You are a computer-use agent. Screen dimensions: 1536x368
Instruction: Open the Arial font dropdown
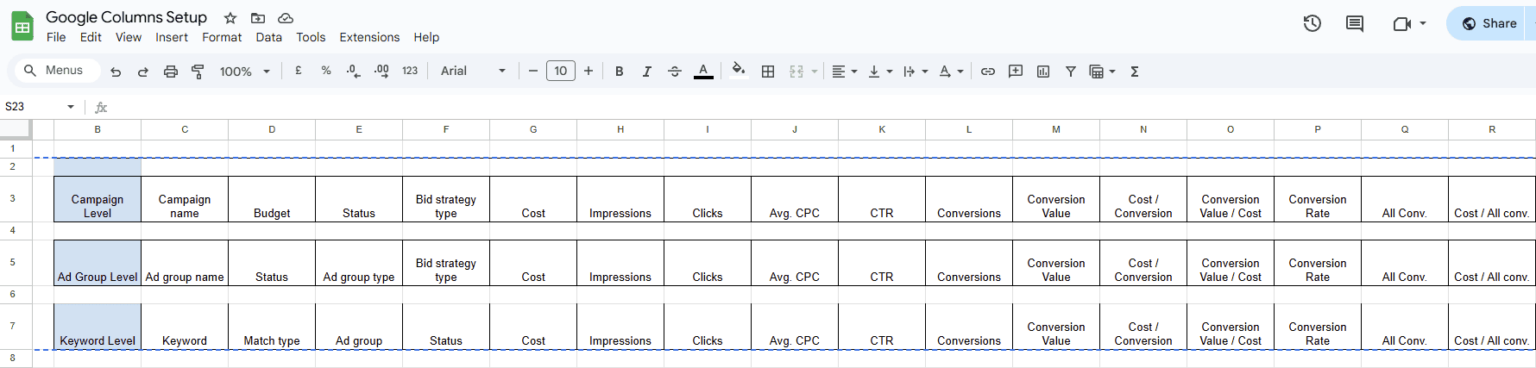[x=474, y=71]
